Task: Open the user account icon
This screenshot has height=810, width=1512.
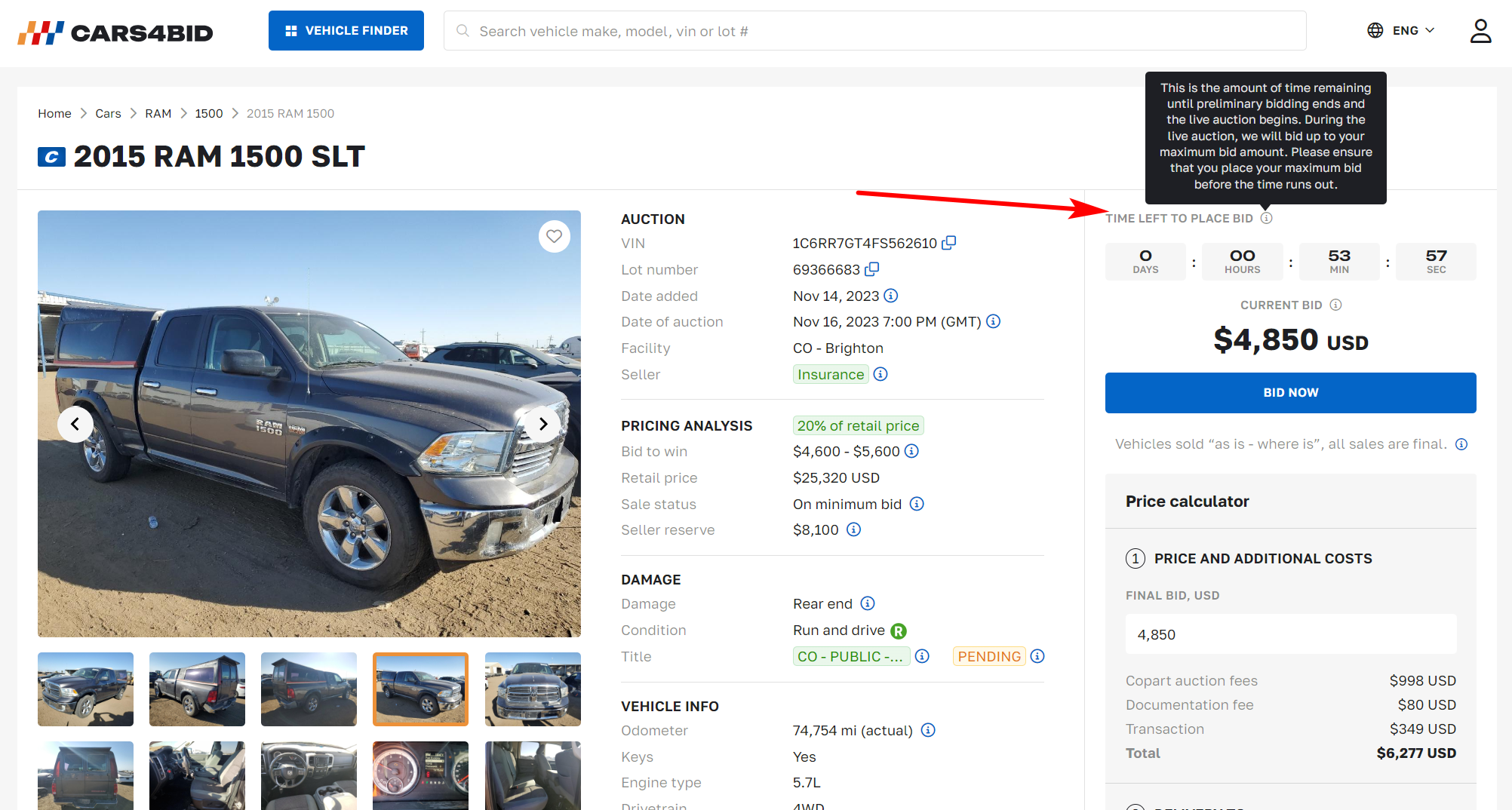Action: 1480,31
